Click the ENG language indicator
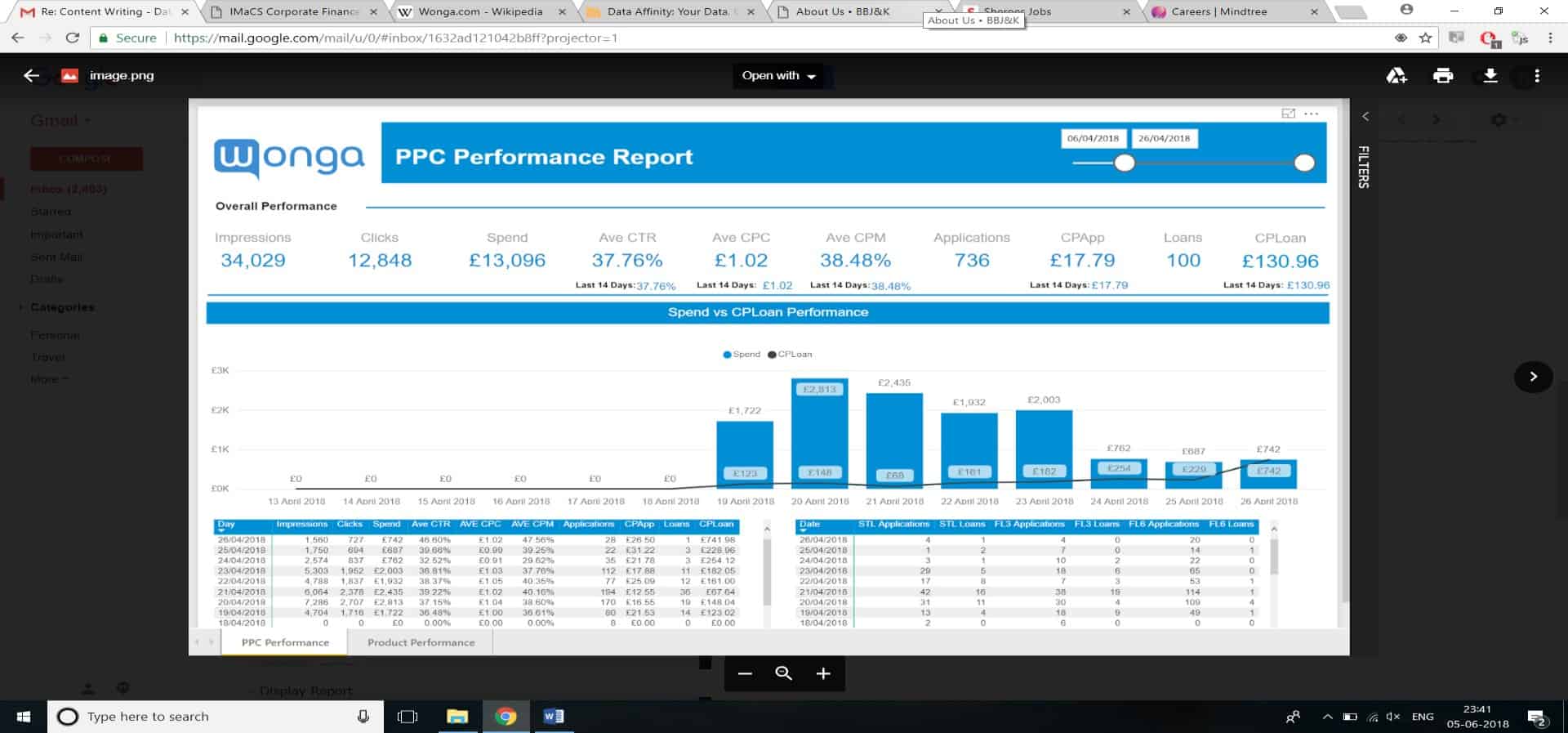This screenshot has width=1568, height=733. 1423,717
